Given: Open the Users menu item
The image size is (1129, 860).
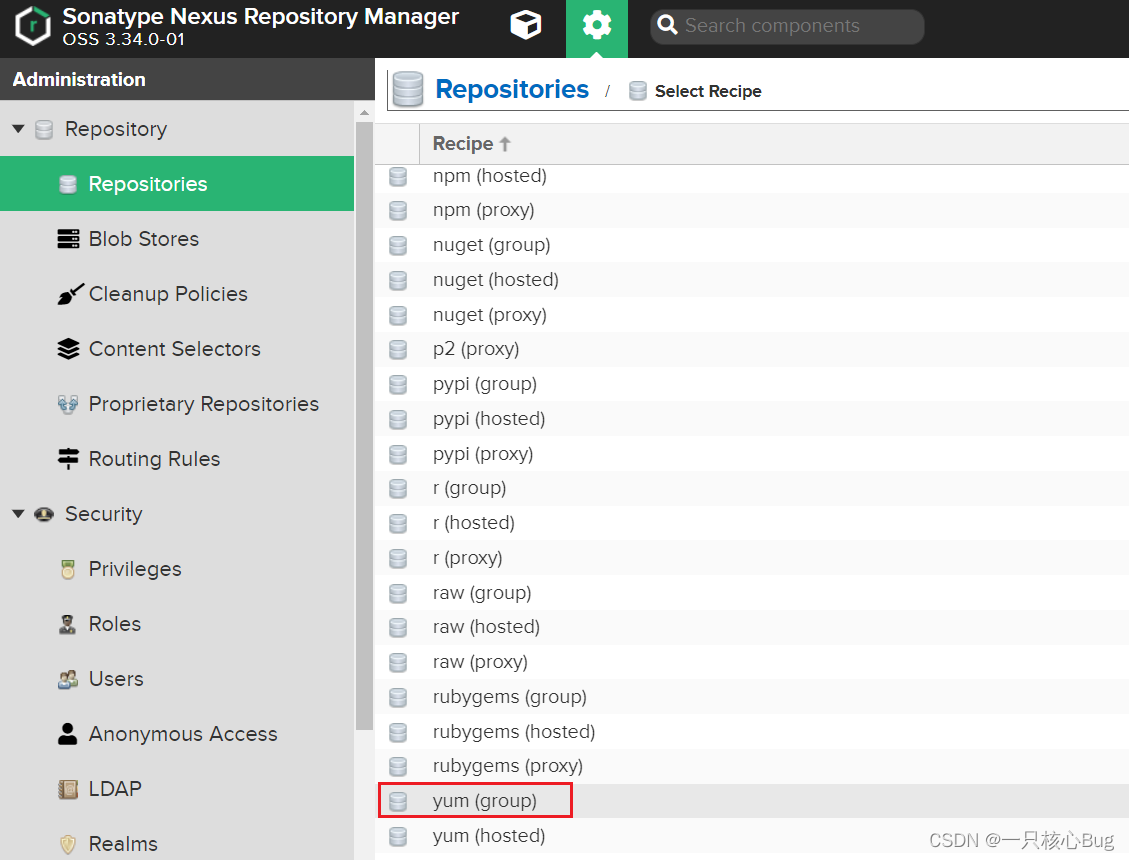Looking at the screenshot, I should [116, 679].
